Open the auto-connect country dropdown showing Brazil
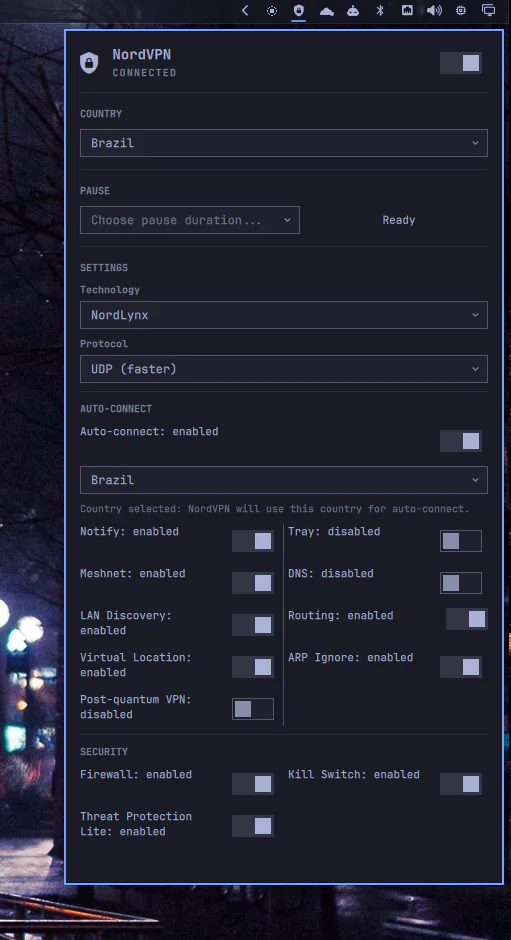The image size is (511, 940). 284,480
